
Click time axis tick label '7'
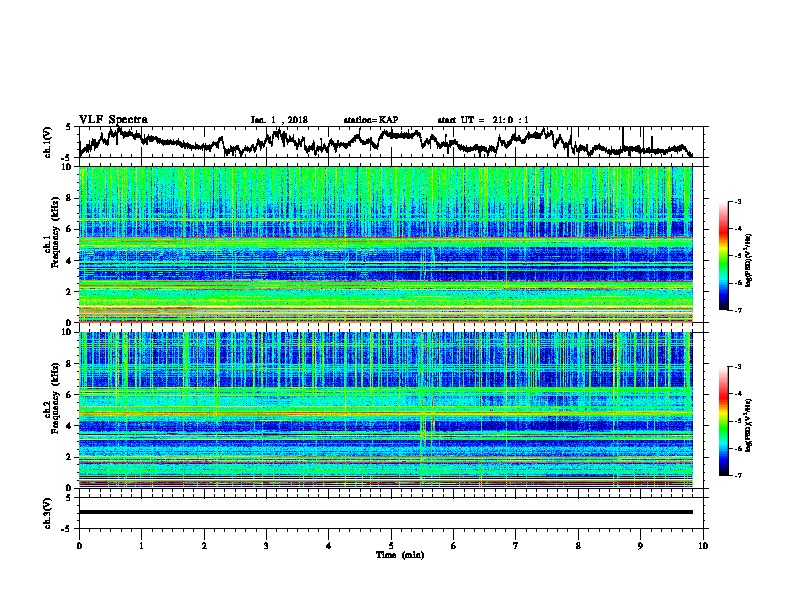(516, 546)
